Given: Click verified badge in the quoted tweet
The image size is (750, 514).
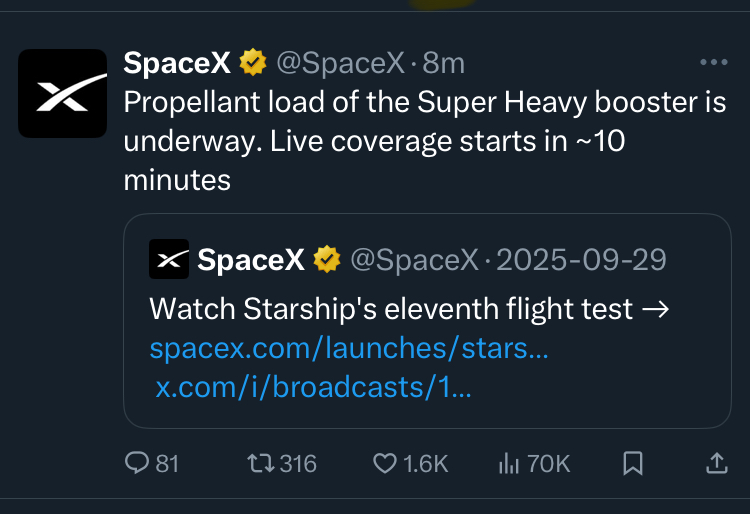Looking at the screenshot, I should pos(327,260).
